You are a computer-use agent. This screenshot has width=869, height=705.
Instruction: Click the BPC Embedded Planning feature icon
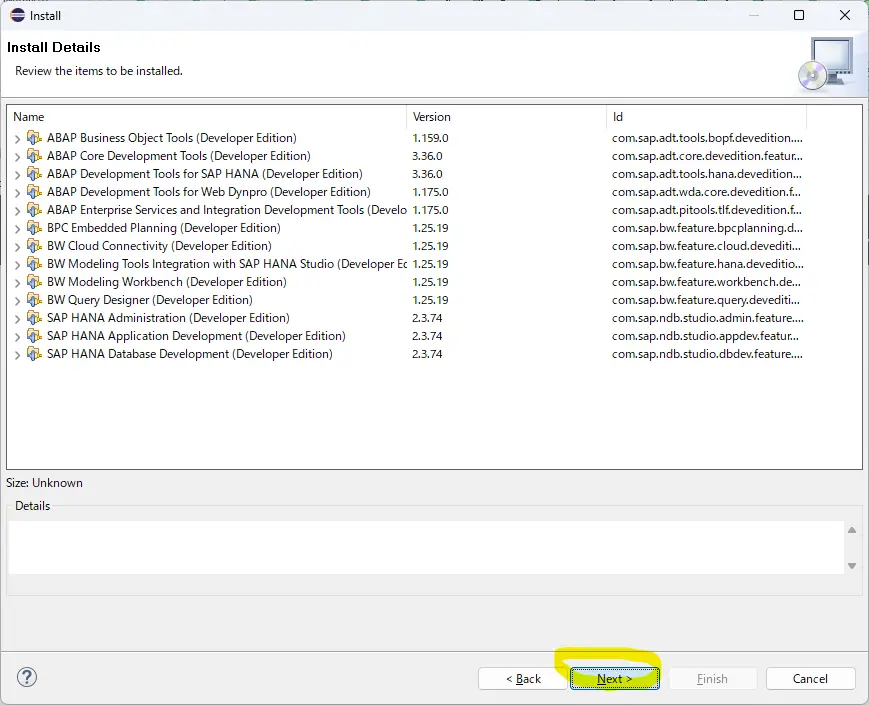pos(34,228)
